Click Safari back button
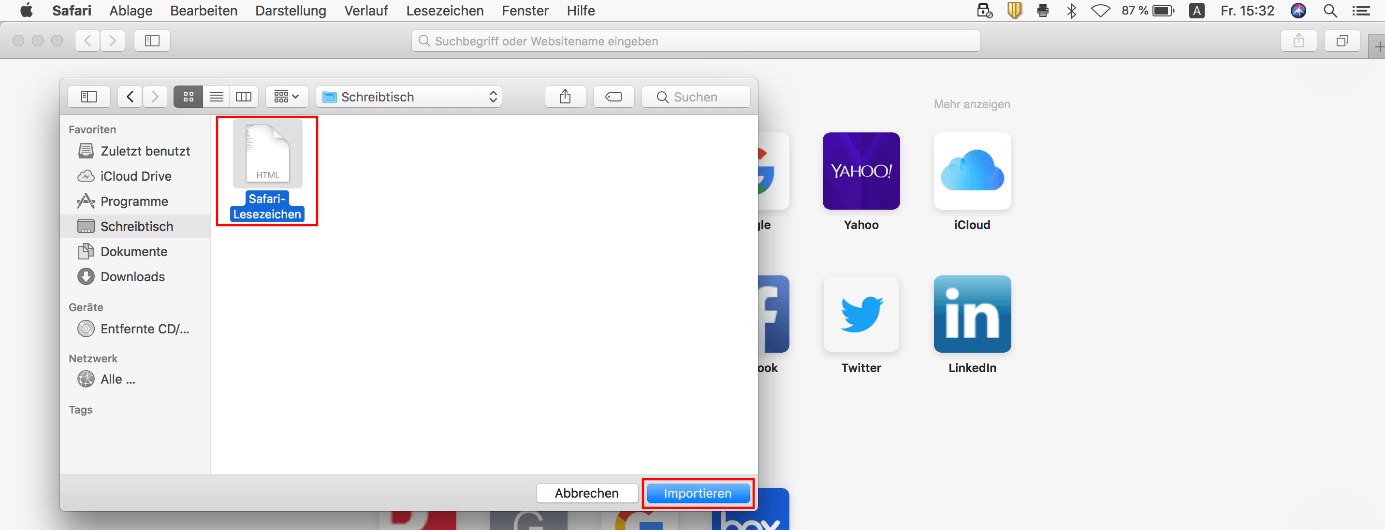1385x530 pixels. pyautogui.click(x=88, y=41)
